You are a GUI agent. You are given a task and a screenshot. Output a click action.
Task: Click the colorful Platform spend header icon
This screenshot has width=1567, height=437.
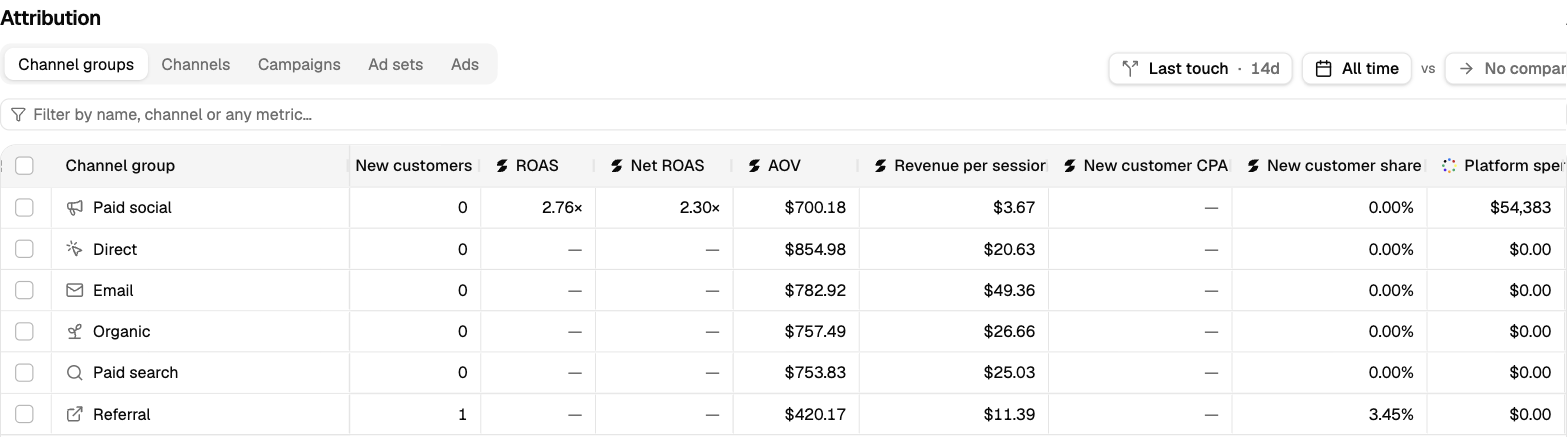click(x=1449, y=166)
